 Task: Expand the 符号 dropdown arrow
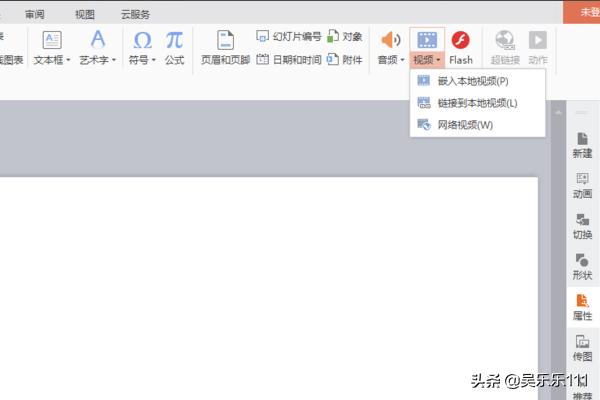154,60
